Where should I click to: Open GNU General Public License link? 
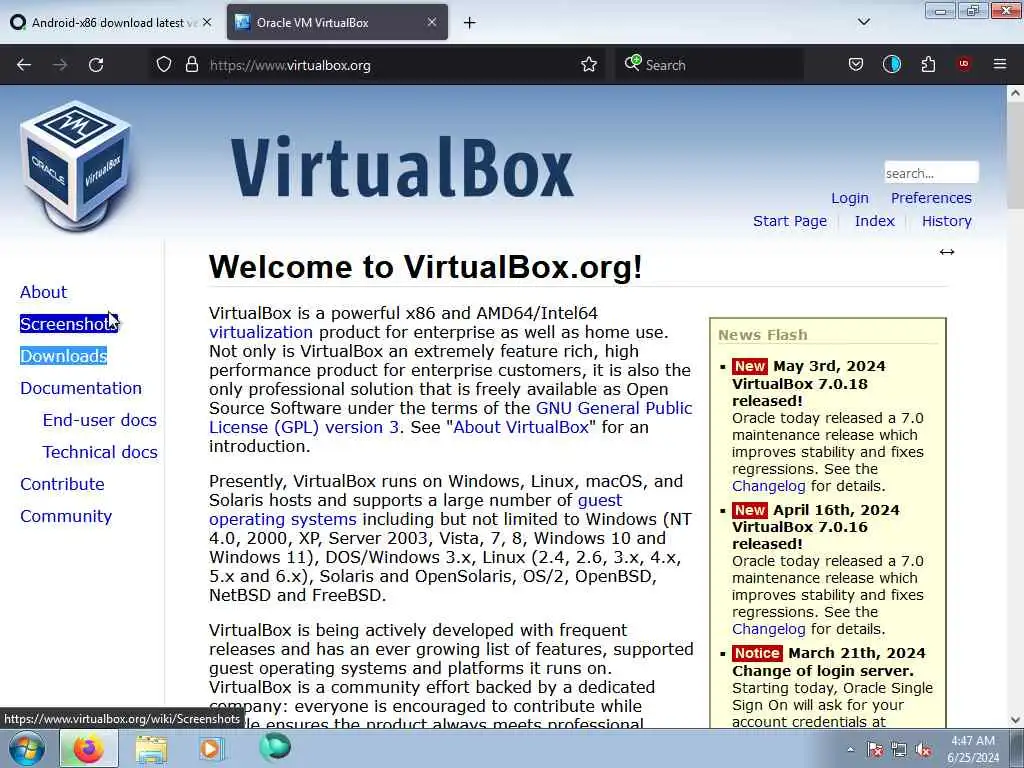613,408
